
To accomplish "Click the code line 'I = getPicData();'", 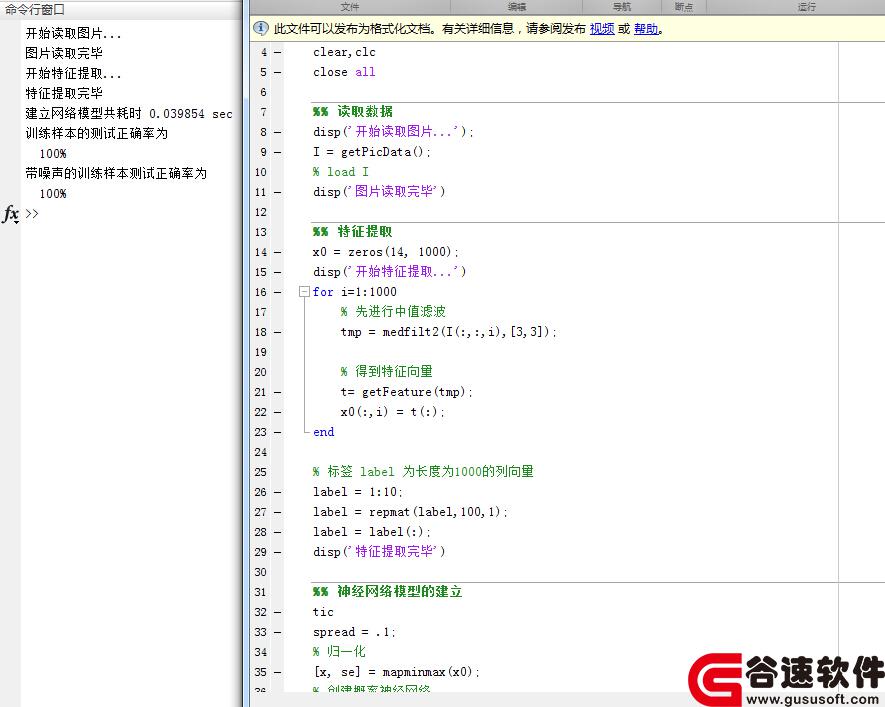I will (x=372, y=152).
